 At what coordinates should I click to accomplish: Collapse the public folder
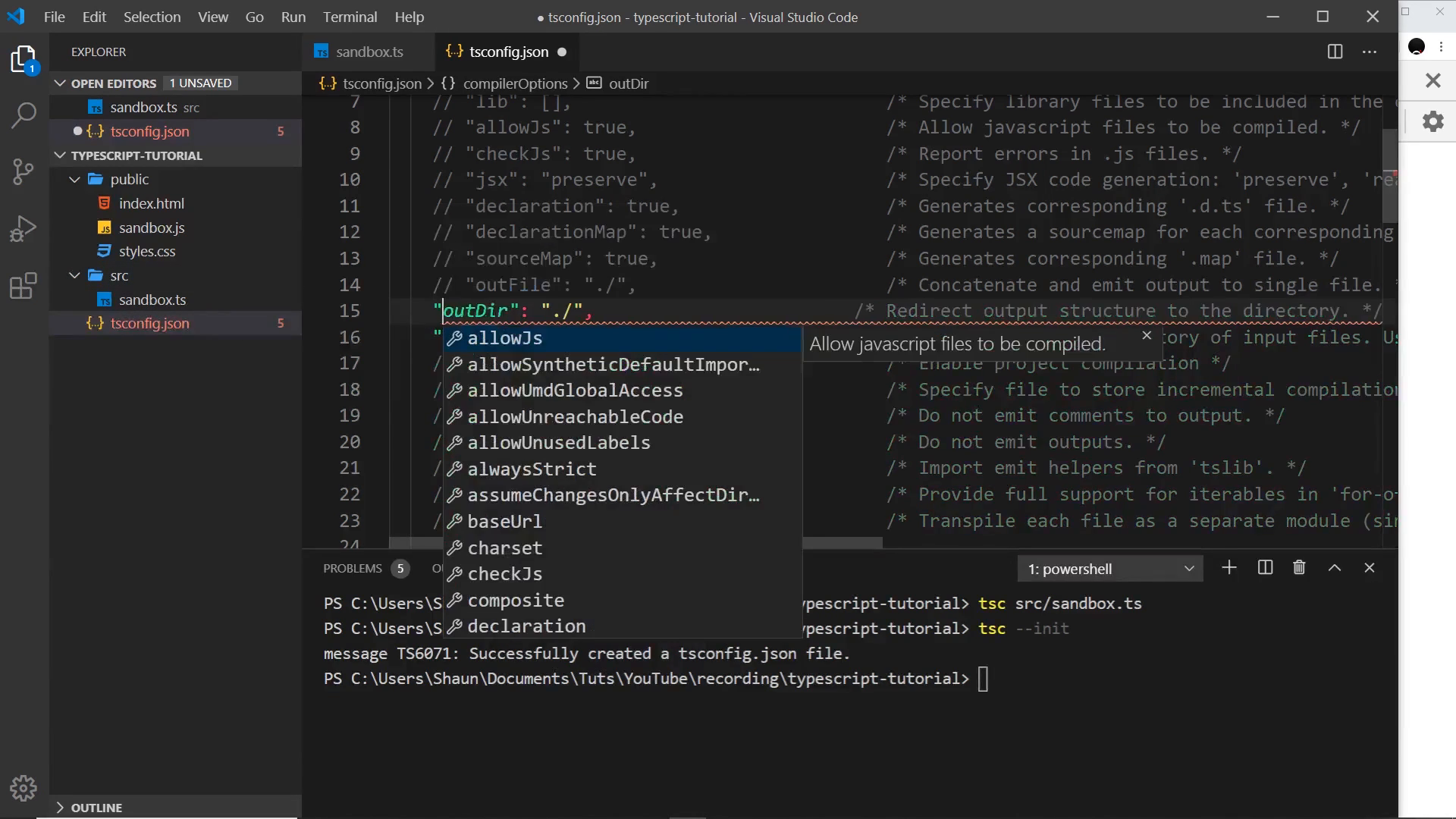click(x=74, y=180)
